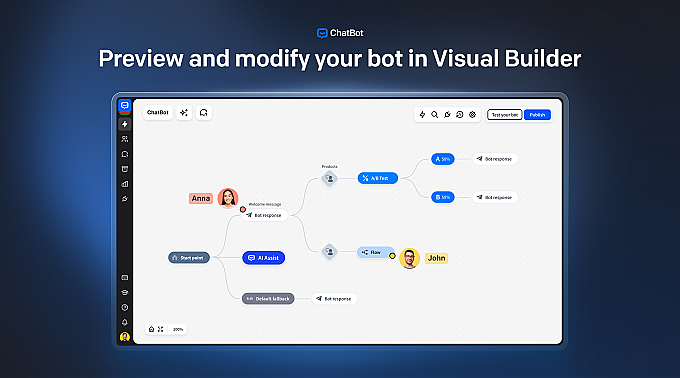Screen dimensions: 680x378
Task: Click the lightning bolt icon in the top toolbar
Action: pos(422,114)
